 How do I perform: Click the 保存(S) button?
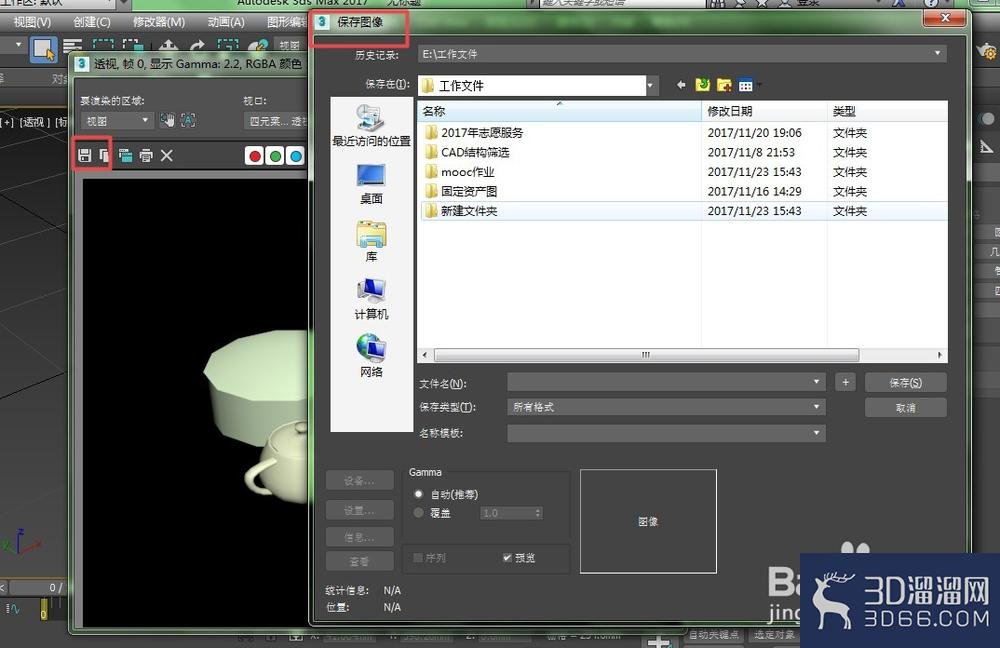point(906,383)
